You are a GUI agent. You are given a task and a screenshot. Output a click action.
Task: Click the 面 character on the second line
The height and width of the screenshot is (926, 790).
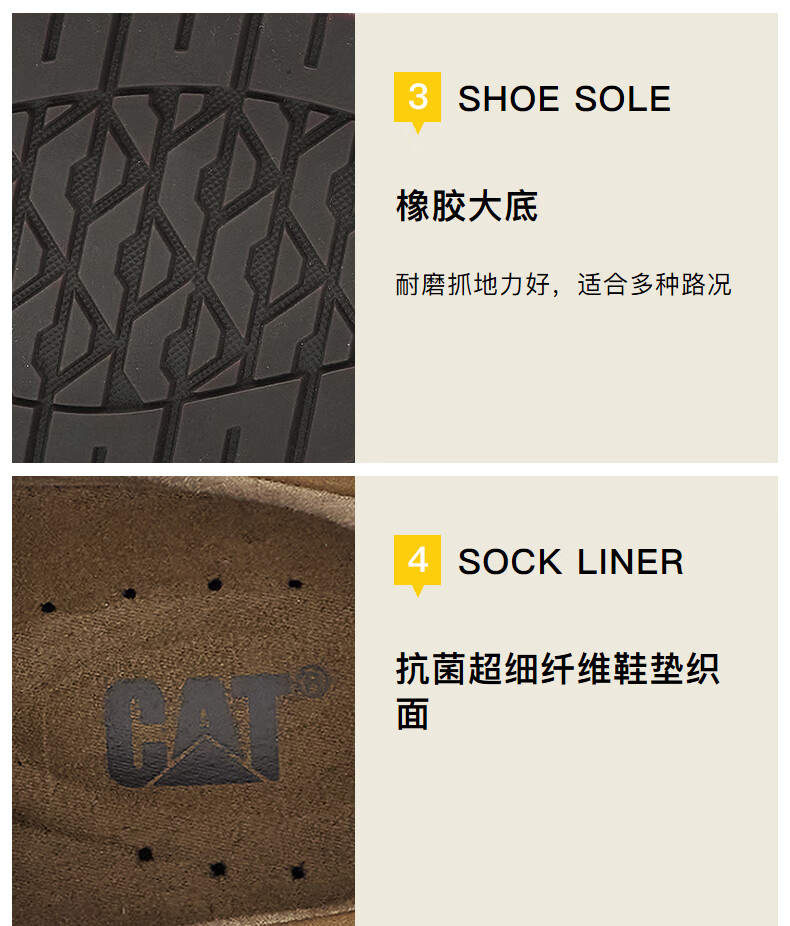[412, 713]
